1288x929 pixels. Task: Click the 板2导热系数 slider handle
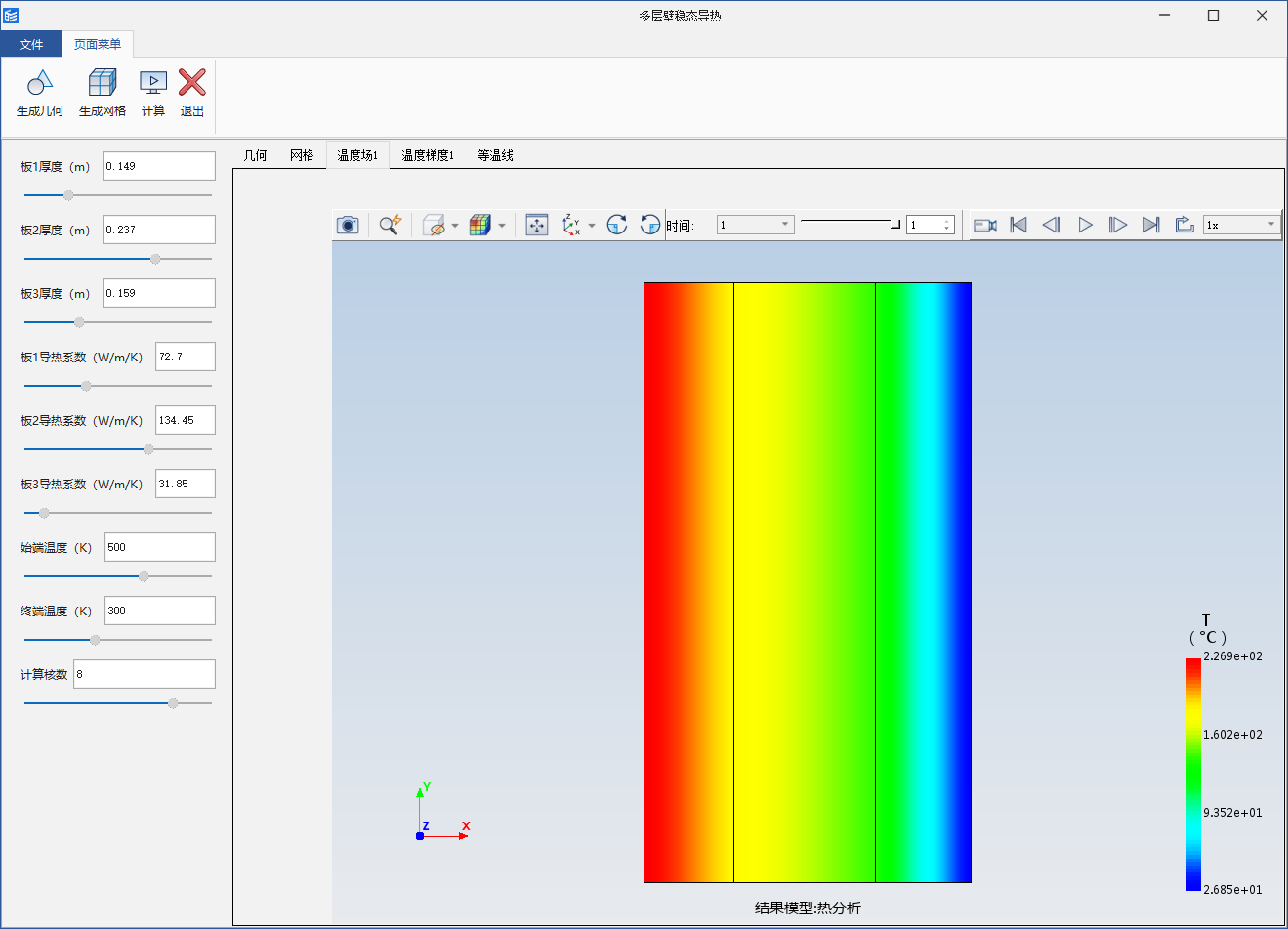click(x=148, y=449)
